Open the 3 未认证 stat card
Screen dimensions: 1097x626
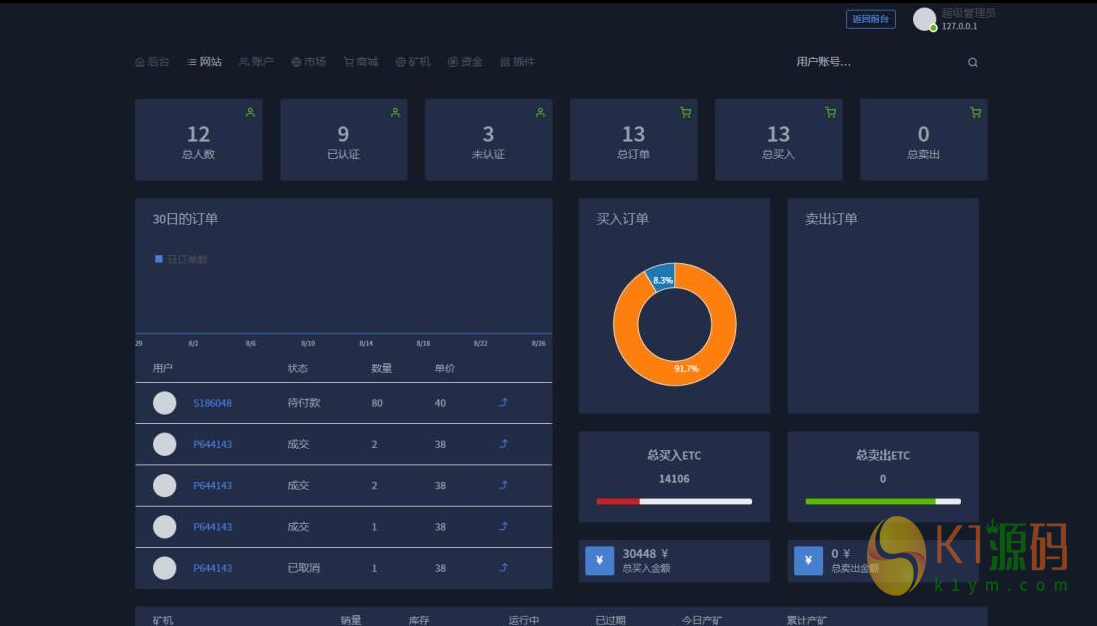[488, 140]
